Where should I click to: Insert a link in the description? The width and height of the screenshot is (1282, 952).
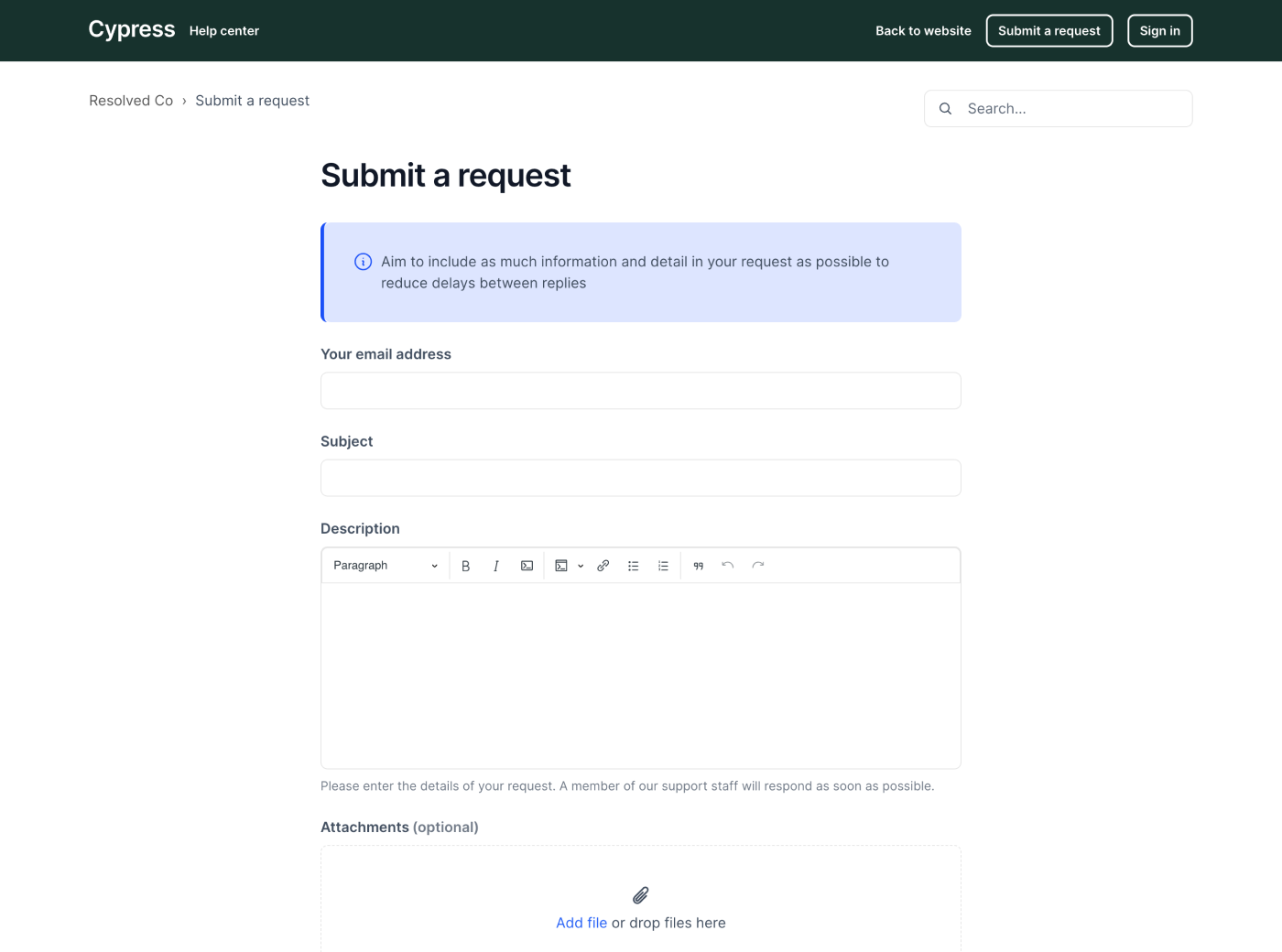(x=603, y=566)
